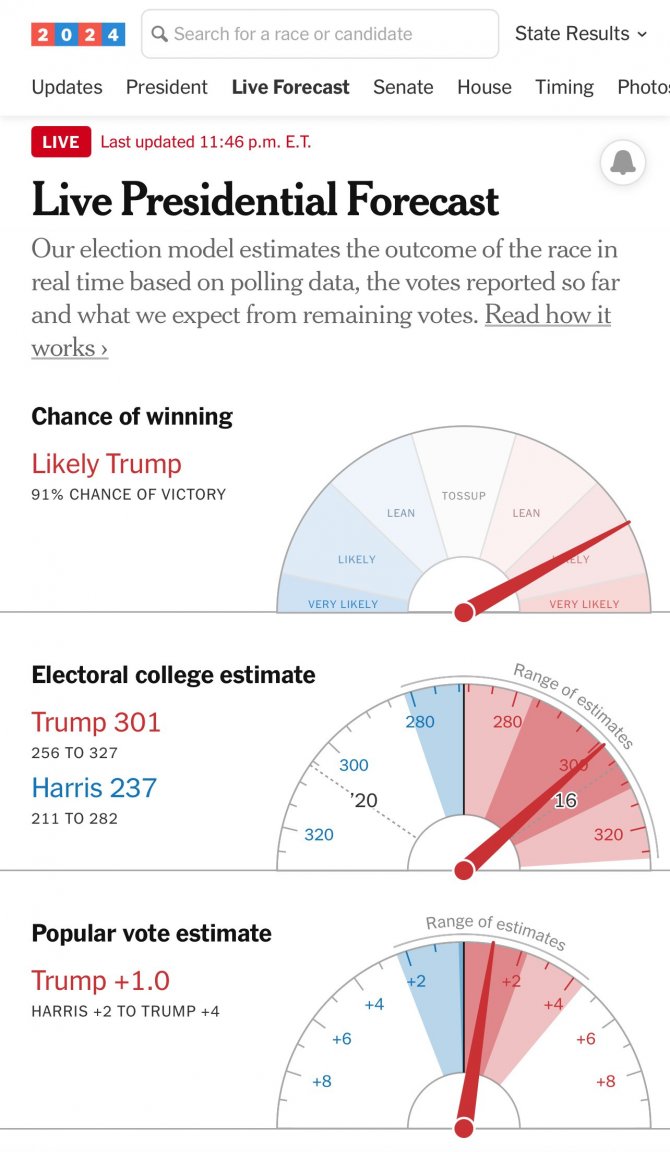Viewport: 670px width, 1152px height.
Task: Open the House results tab
Action: [484, 87]
